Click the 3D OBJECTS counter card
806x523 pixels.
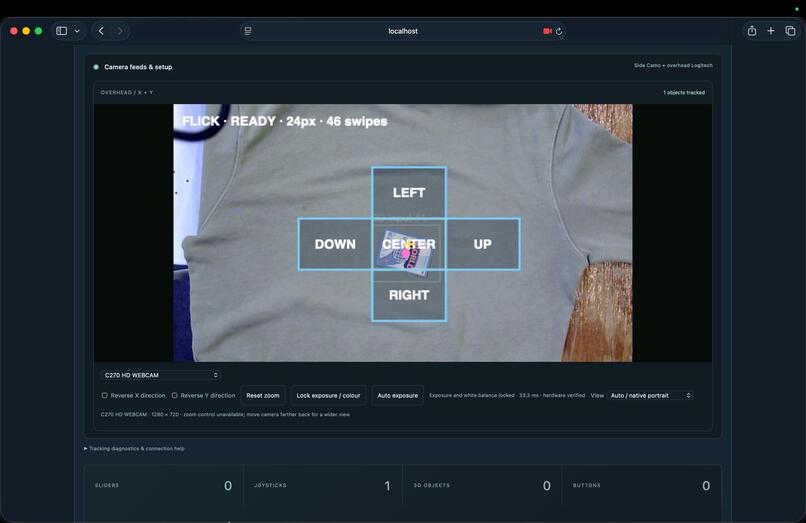pyautogui.click(x=482, y=486)
